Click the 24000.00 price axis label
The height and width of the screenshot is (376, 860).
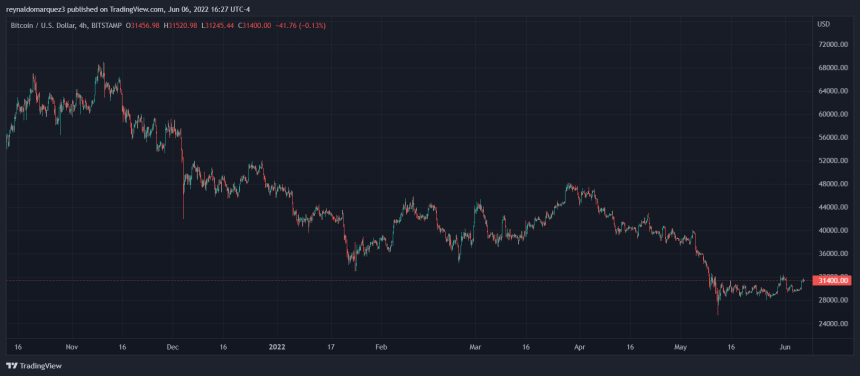click(834, 324)
